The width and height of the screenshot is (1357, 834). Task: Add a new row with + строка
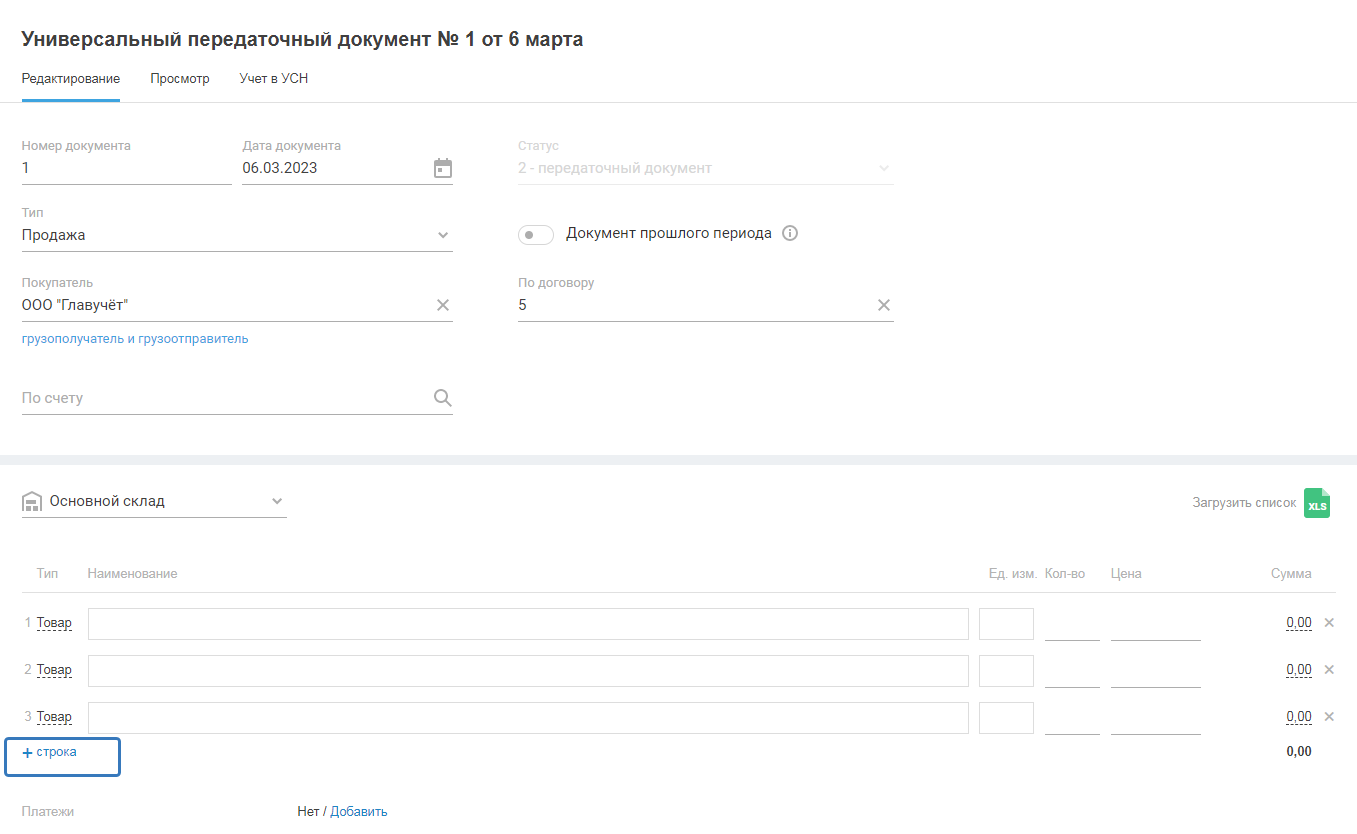point(50,752)
